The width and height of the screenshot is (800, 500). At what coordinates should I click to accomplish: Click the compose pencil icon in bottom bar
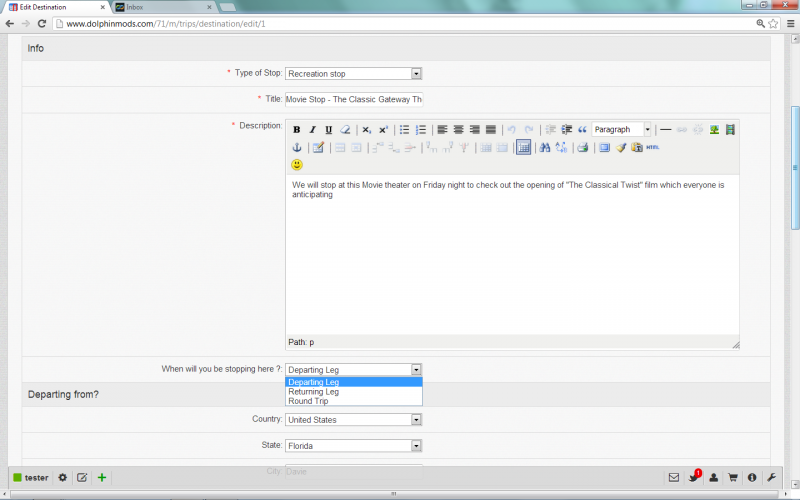tap(82, 478)
